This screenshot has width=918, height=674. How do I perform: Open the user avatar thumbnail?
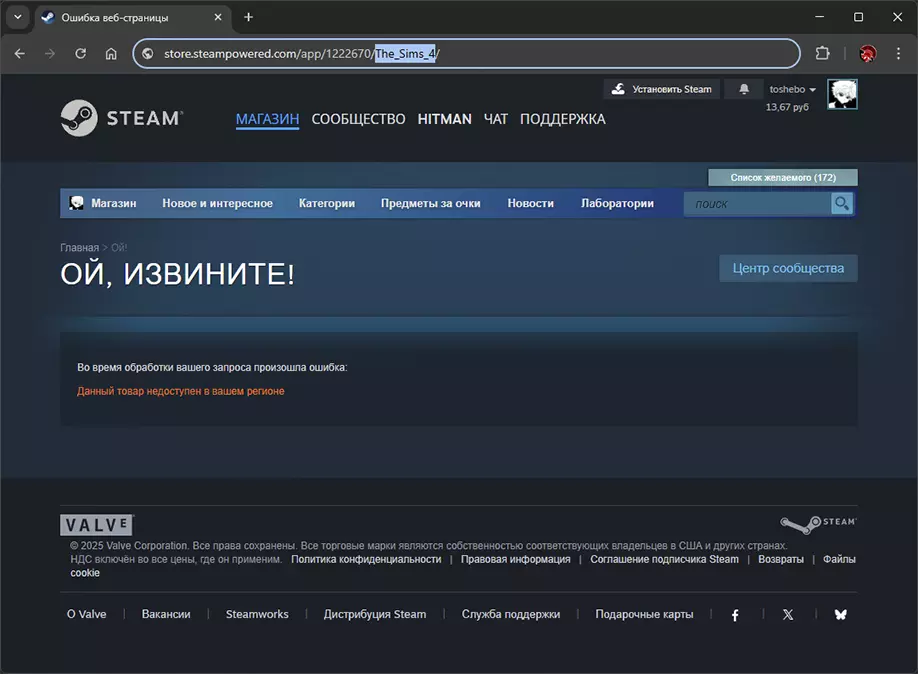(842, 94)
